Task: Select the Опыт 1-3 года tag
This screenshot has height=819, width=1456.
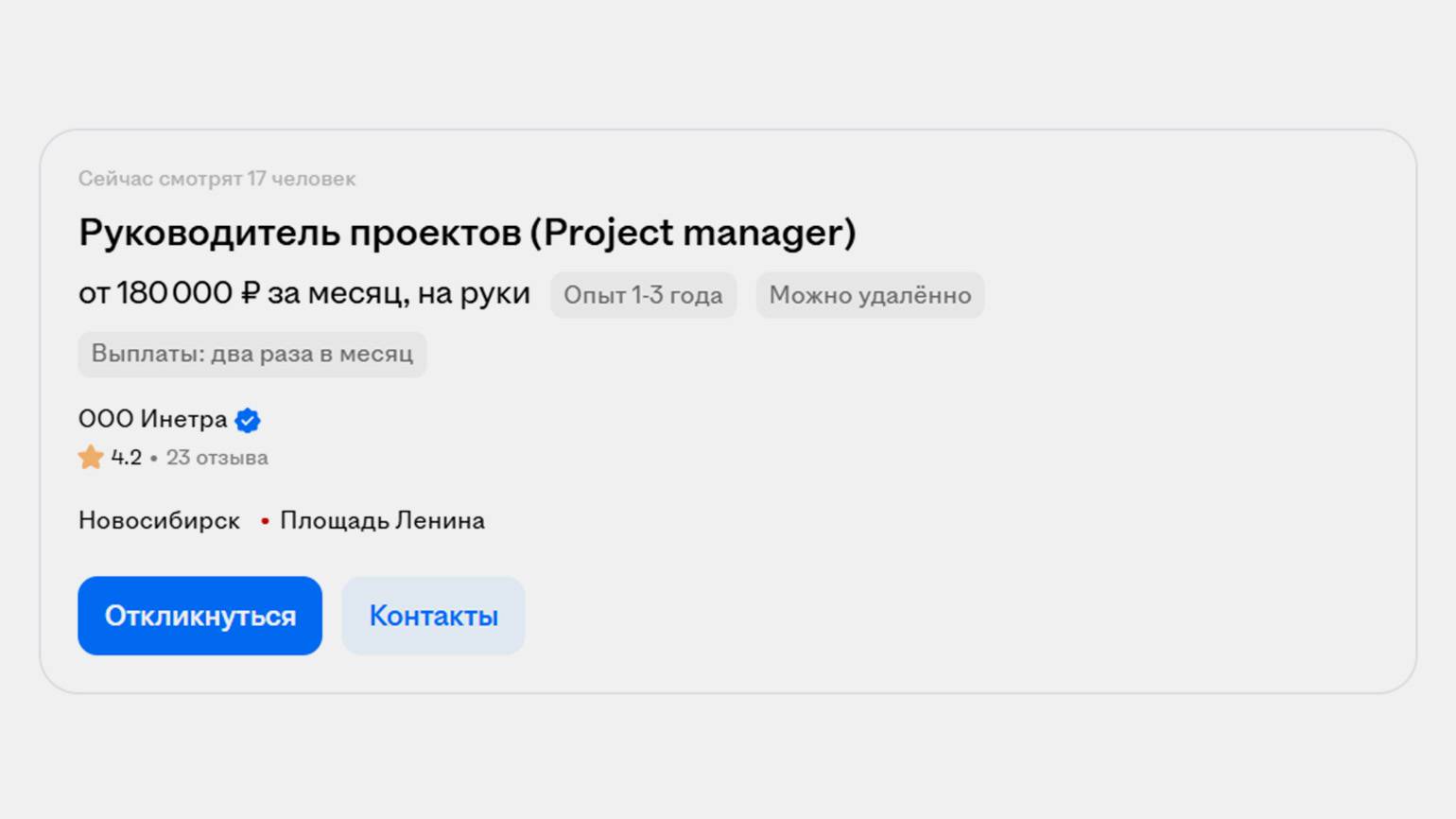Action: click(643, 295)
